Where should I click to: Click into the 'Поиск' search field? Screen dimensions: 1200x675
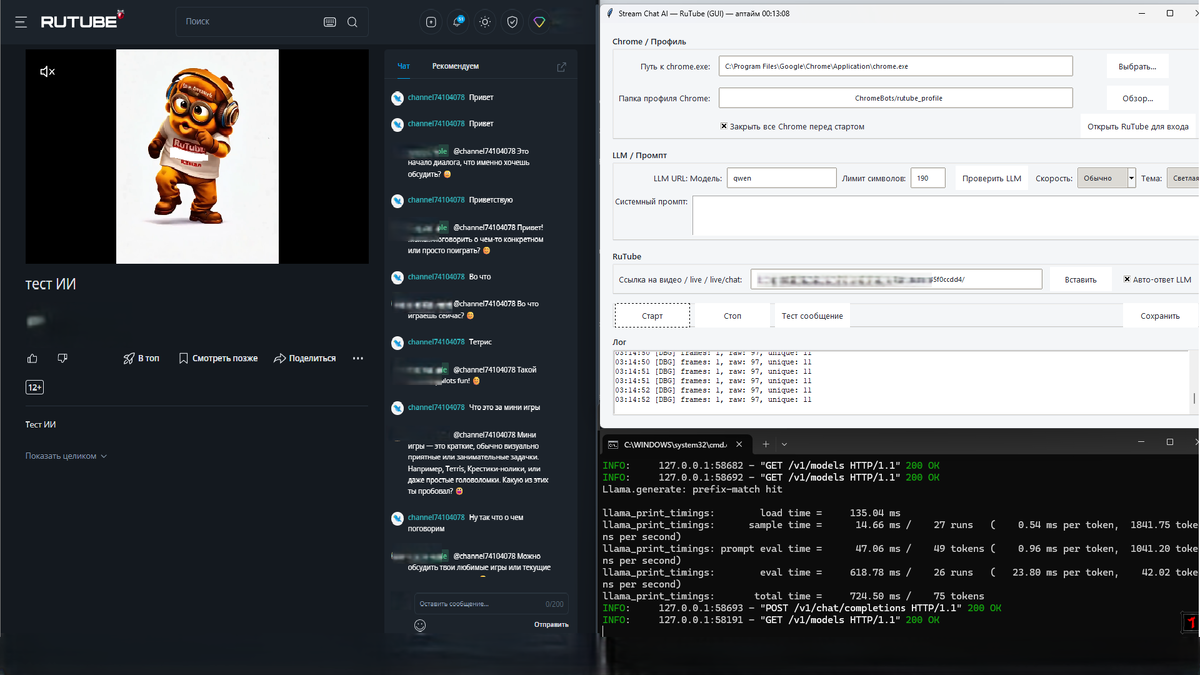250,22
